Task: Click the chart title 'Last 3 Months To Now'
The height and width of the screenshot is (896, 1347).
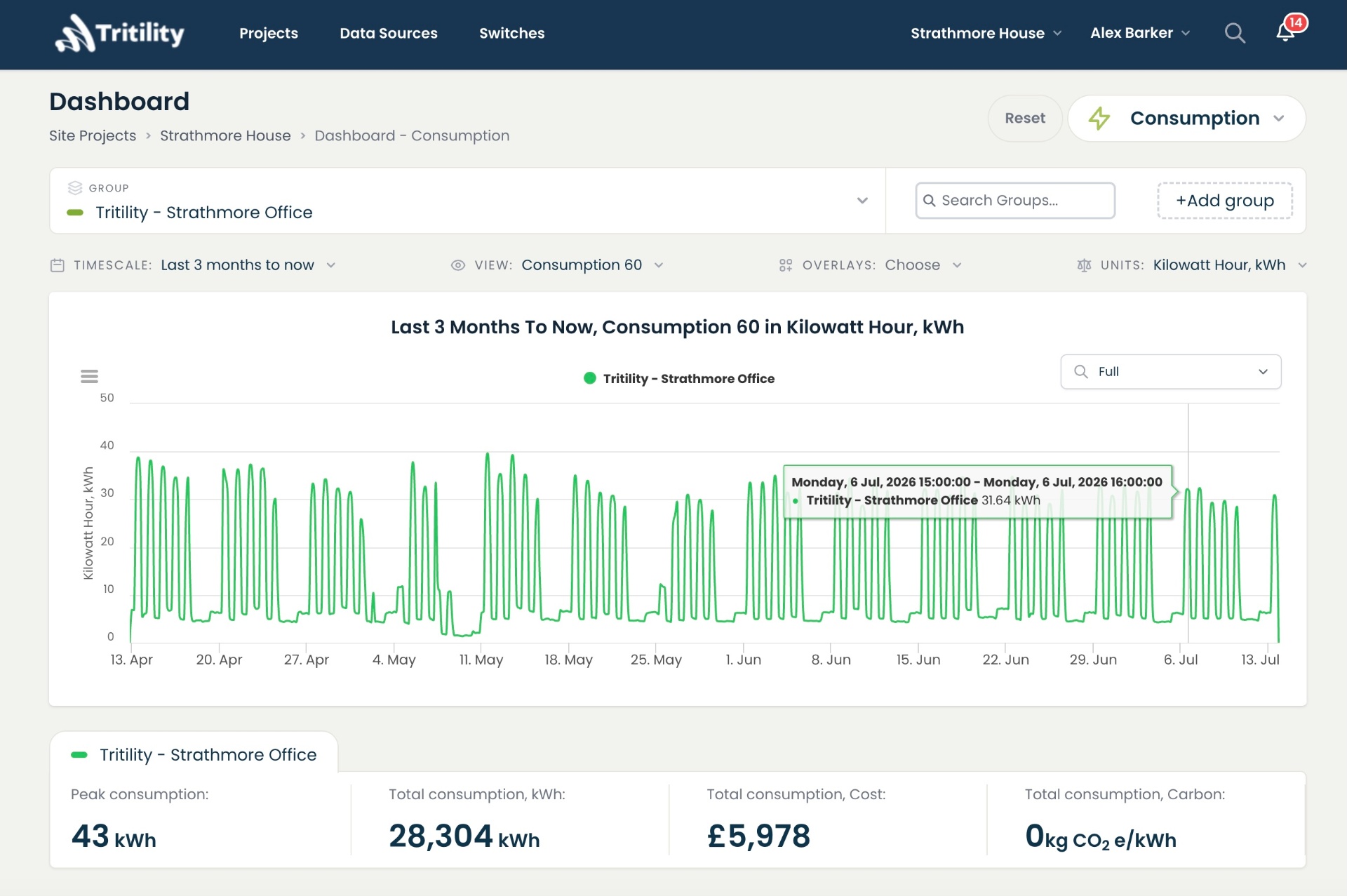Action: click(678, 327)
